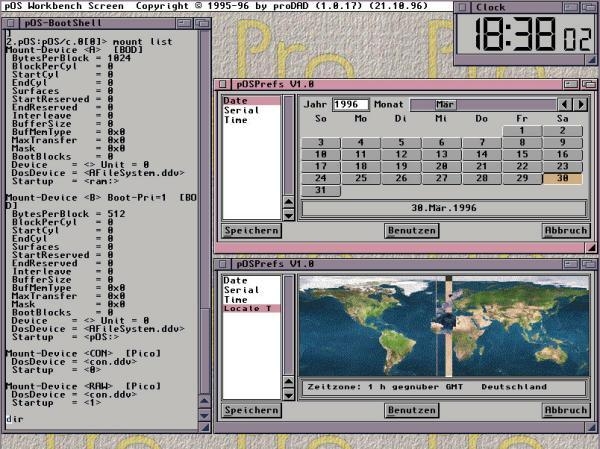The image size is (600, 449).
Task: Click the Jahr field showing 1996
Action: [349, 104]
